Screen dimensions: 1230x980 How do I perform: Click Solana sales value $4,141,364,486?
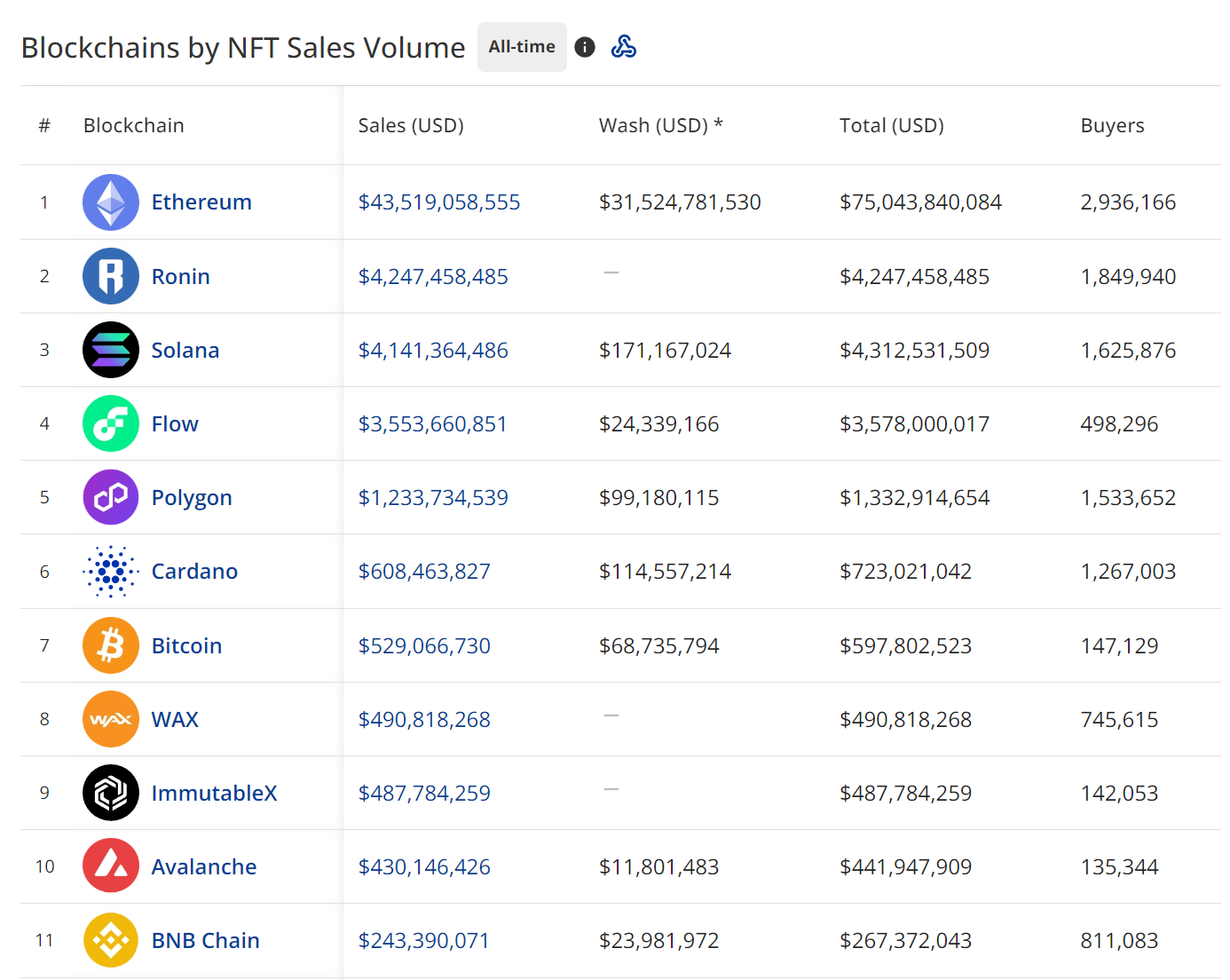coord(433,350)
